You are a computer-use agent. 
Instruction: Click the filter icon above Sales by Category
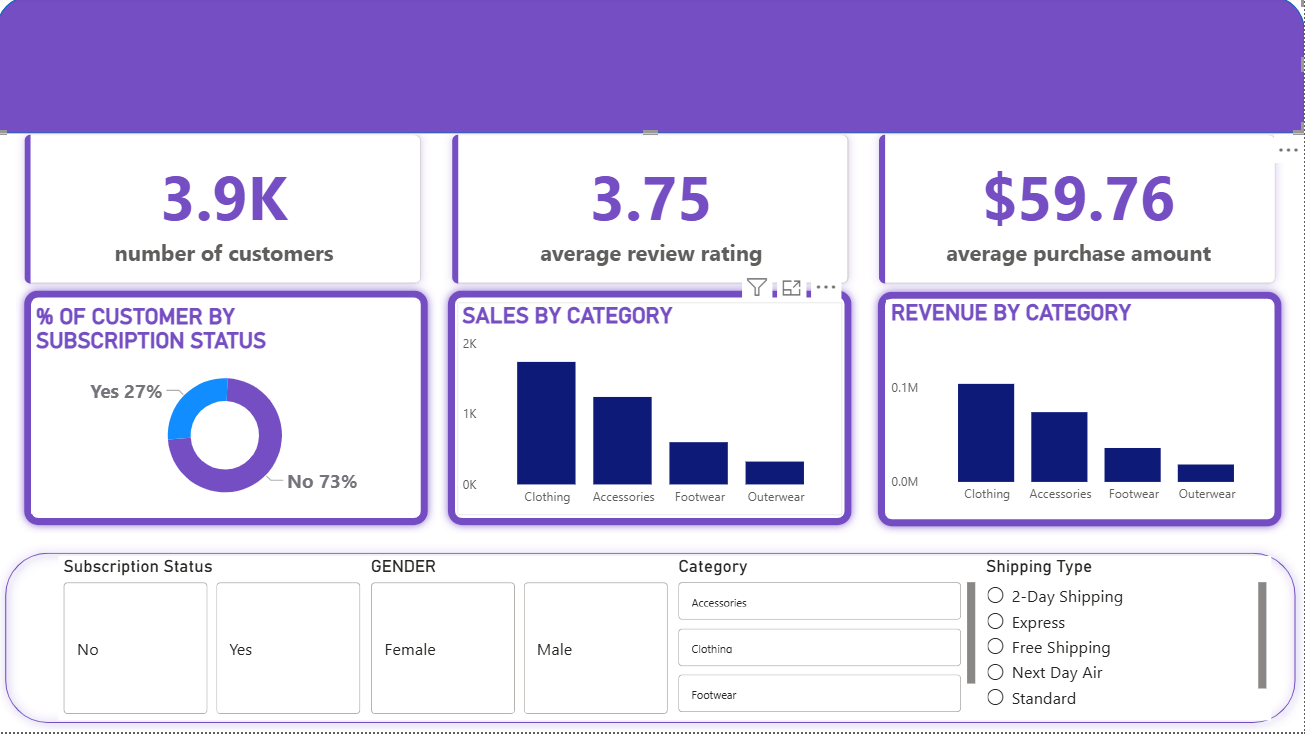(757, 288)
